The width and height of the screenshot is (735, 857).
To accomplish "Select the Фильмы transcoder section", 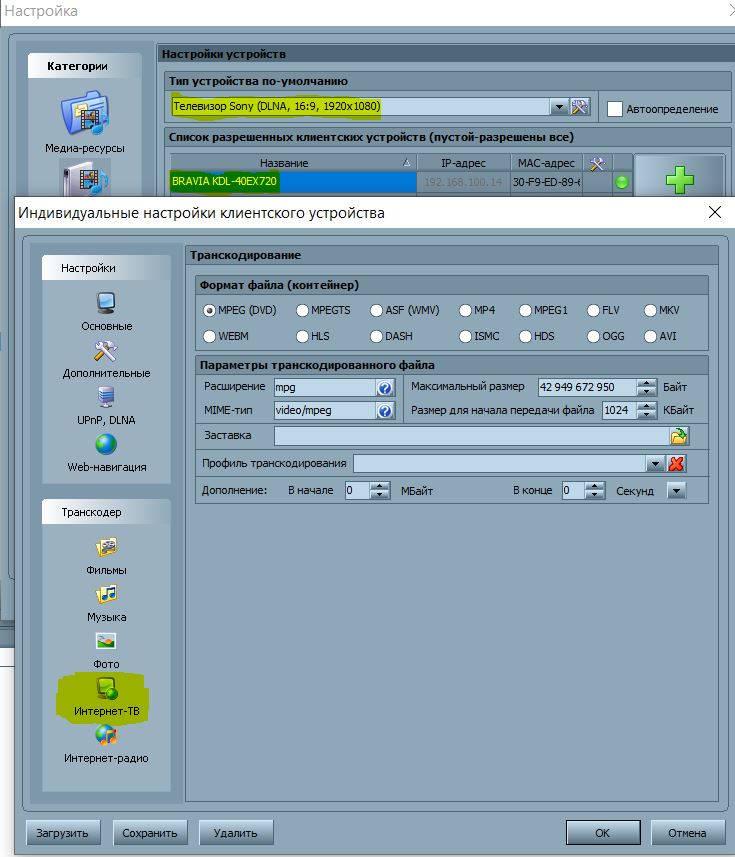I will [106, 555].
